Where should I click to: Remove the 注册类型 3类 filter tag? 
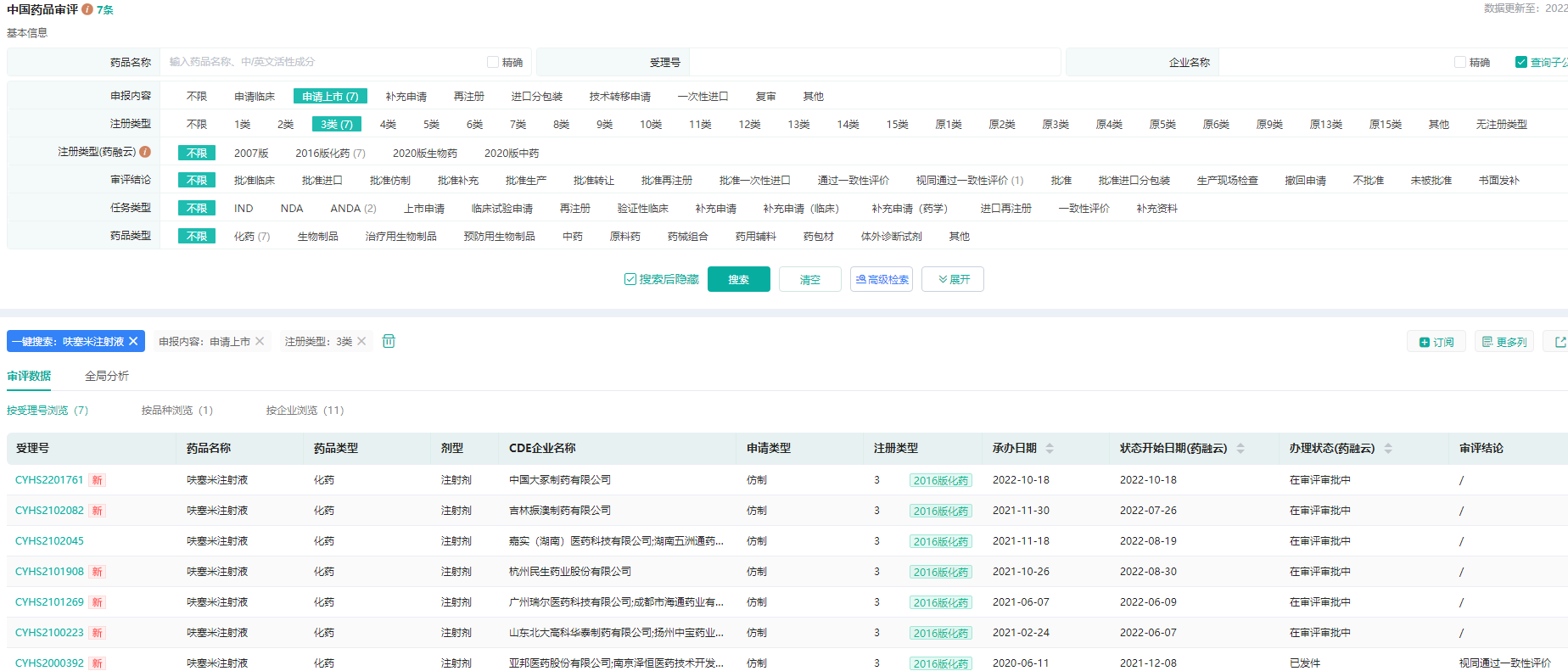[361, 341]
